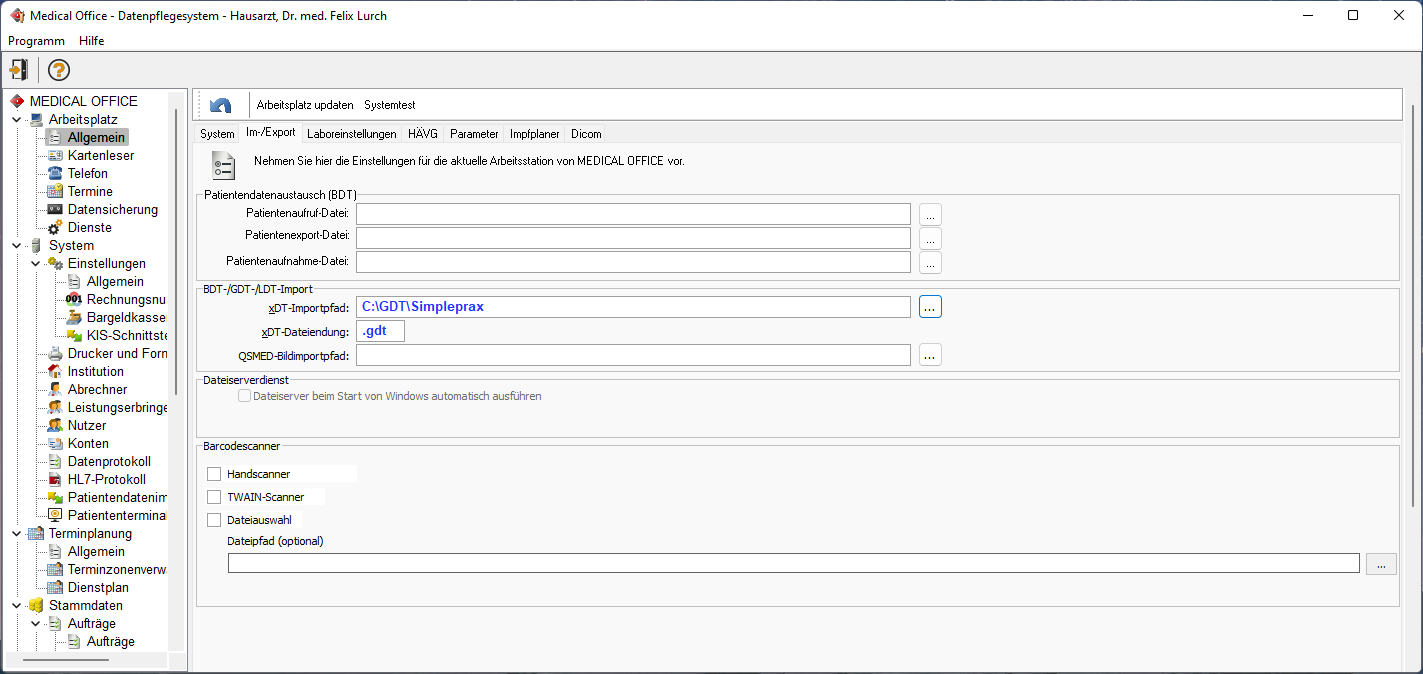Screen dimensions: 1423x674
Task: Click the Telefon icon in tree
Action: [56, 173]
